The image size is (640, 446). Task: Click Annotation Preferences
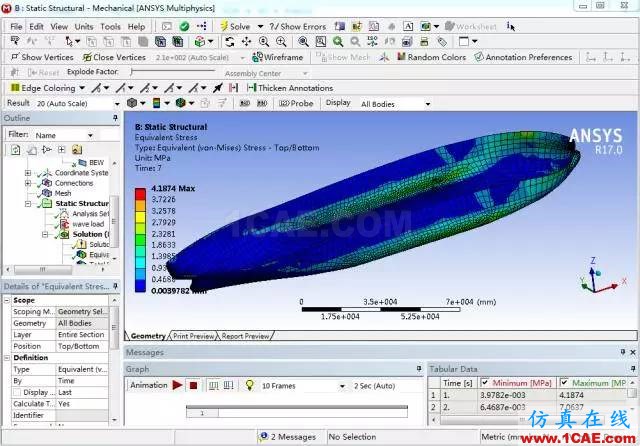(x=523, y=57)
